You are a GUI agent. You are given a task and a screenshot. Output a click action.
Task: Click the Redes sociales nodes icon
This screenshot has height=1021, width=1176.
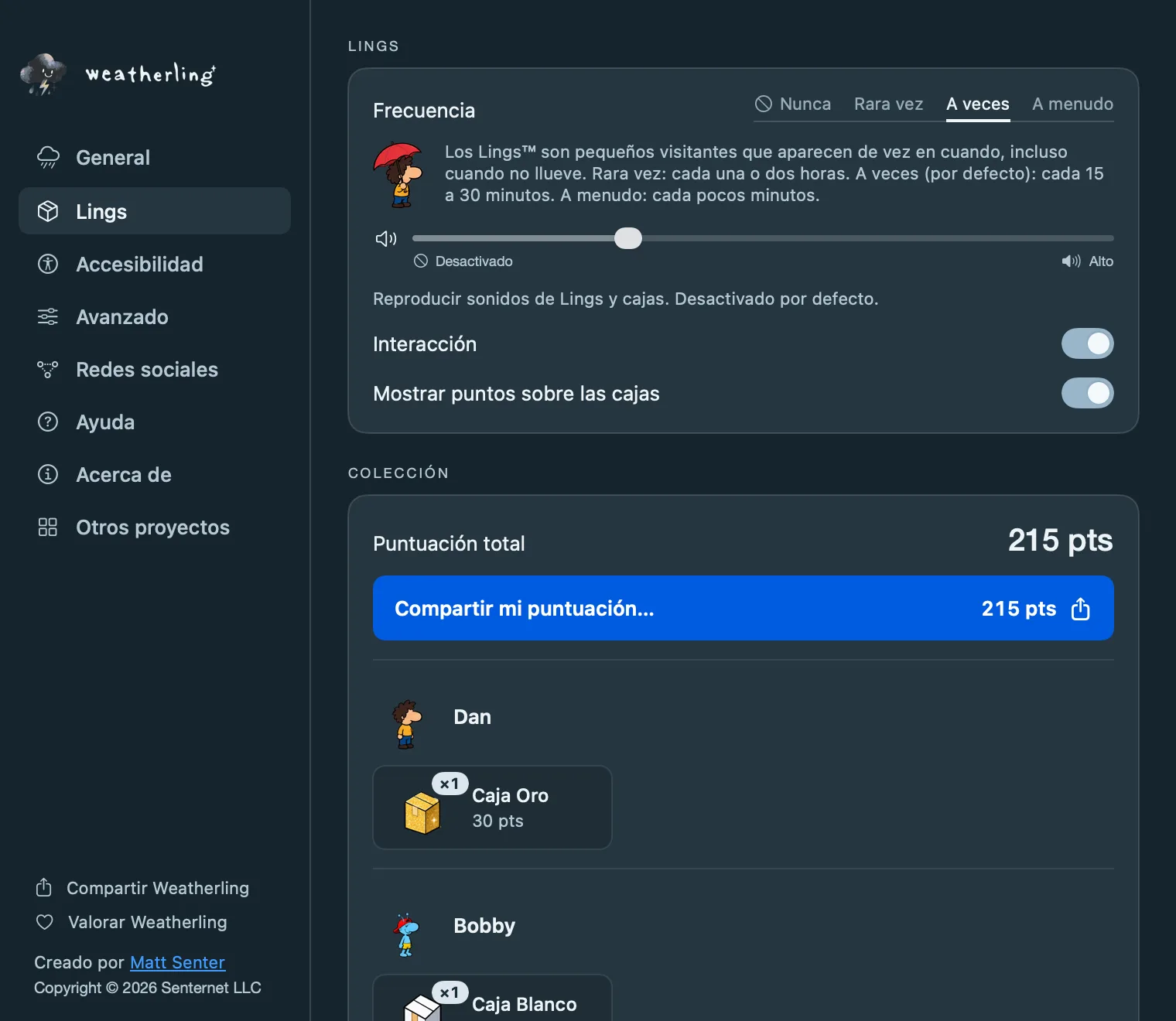point(48,369)
